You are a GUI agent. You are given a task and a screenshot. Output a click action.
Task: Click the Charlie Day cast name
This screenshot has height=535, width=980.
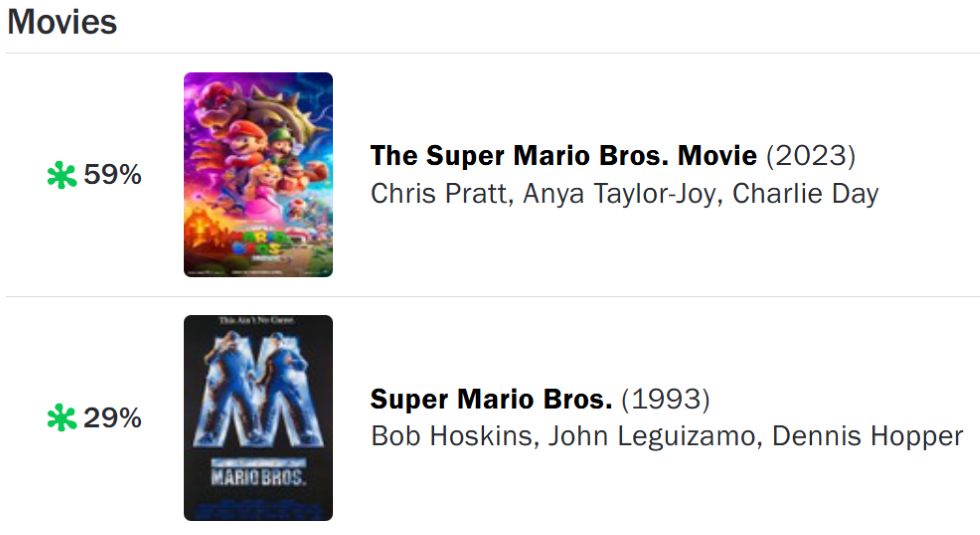click(805, 194)
